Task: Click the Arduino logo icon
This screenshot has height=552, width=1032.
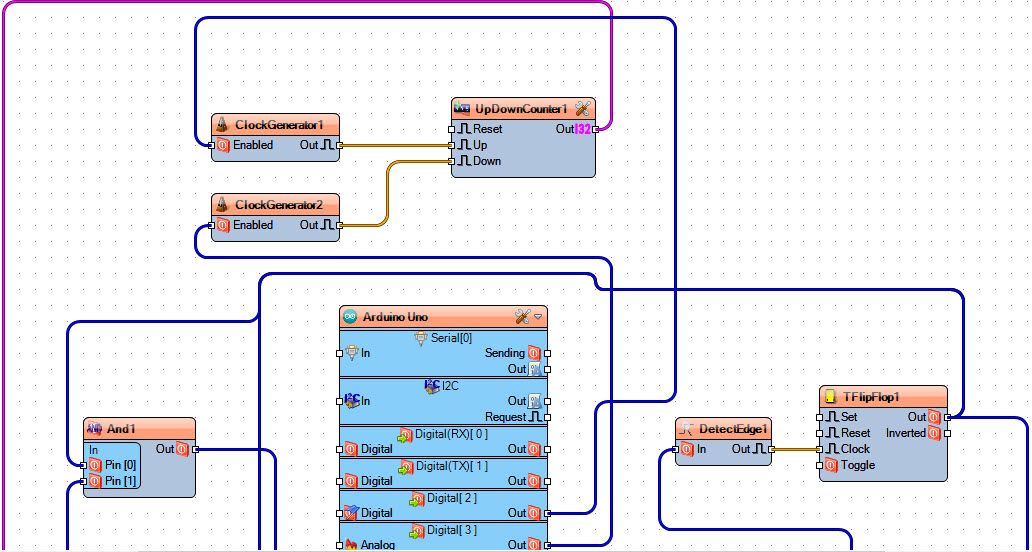Action: tap(351, 317)
